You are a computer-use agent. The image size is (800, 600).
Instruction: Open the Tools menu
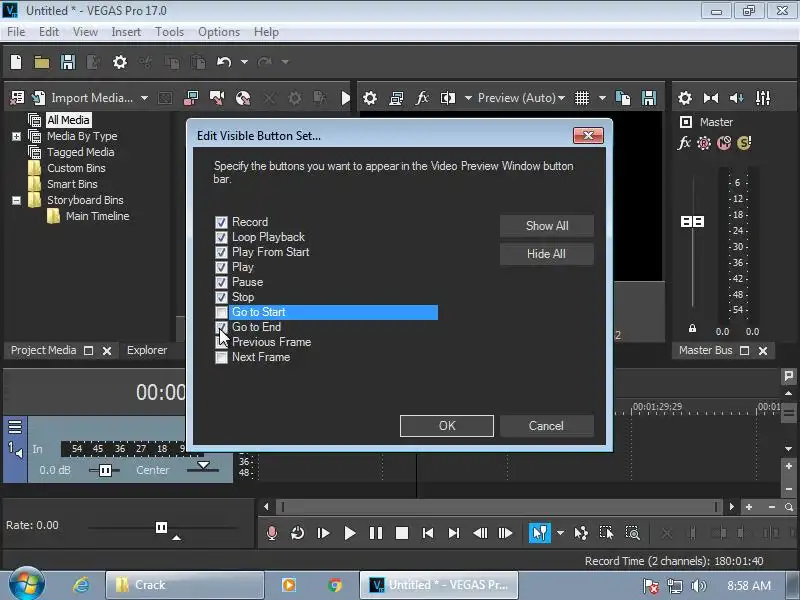(169, 32)
